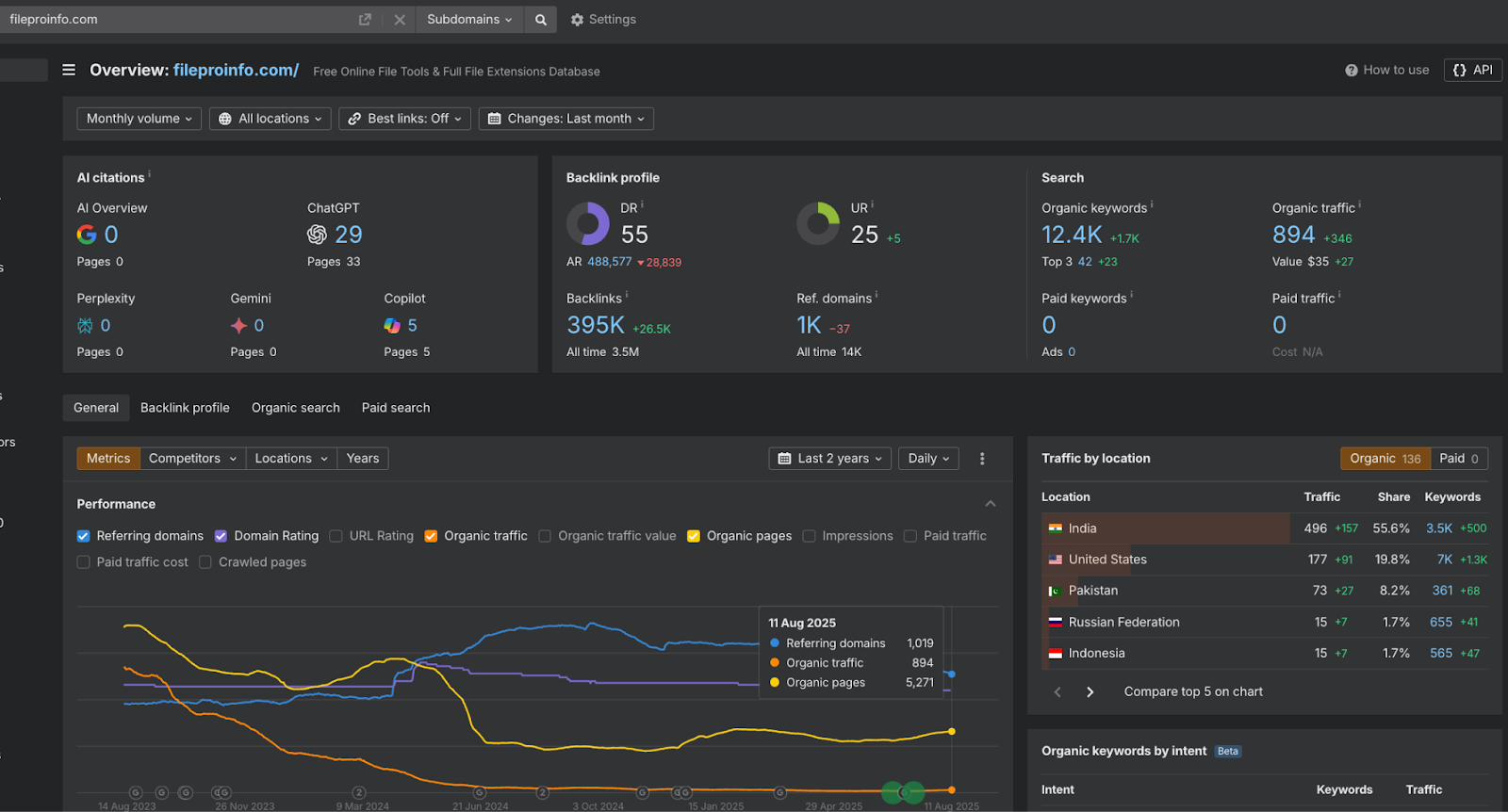Enable URL Rating checkbox

click(336, 536)
